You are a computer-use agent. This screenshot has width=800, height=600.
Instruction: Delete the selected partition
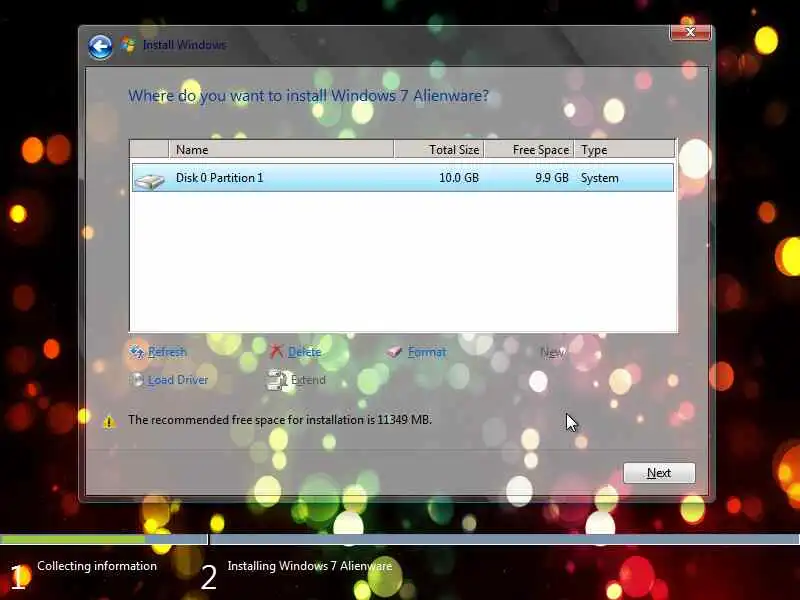[305, 352]
